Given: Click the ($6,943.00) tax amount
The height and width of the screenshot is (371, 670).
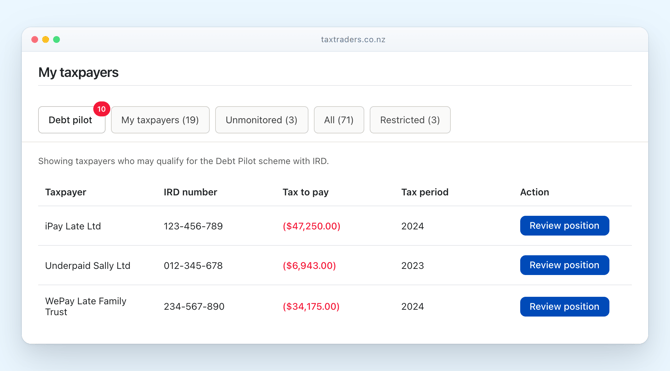Looking at the screenshot, I should tap(309, 265).
